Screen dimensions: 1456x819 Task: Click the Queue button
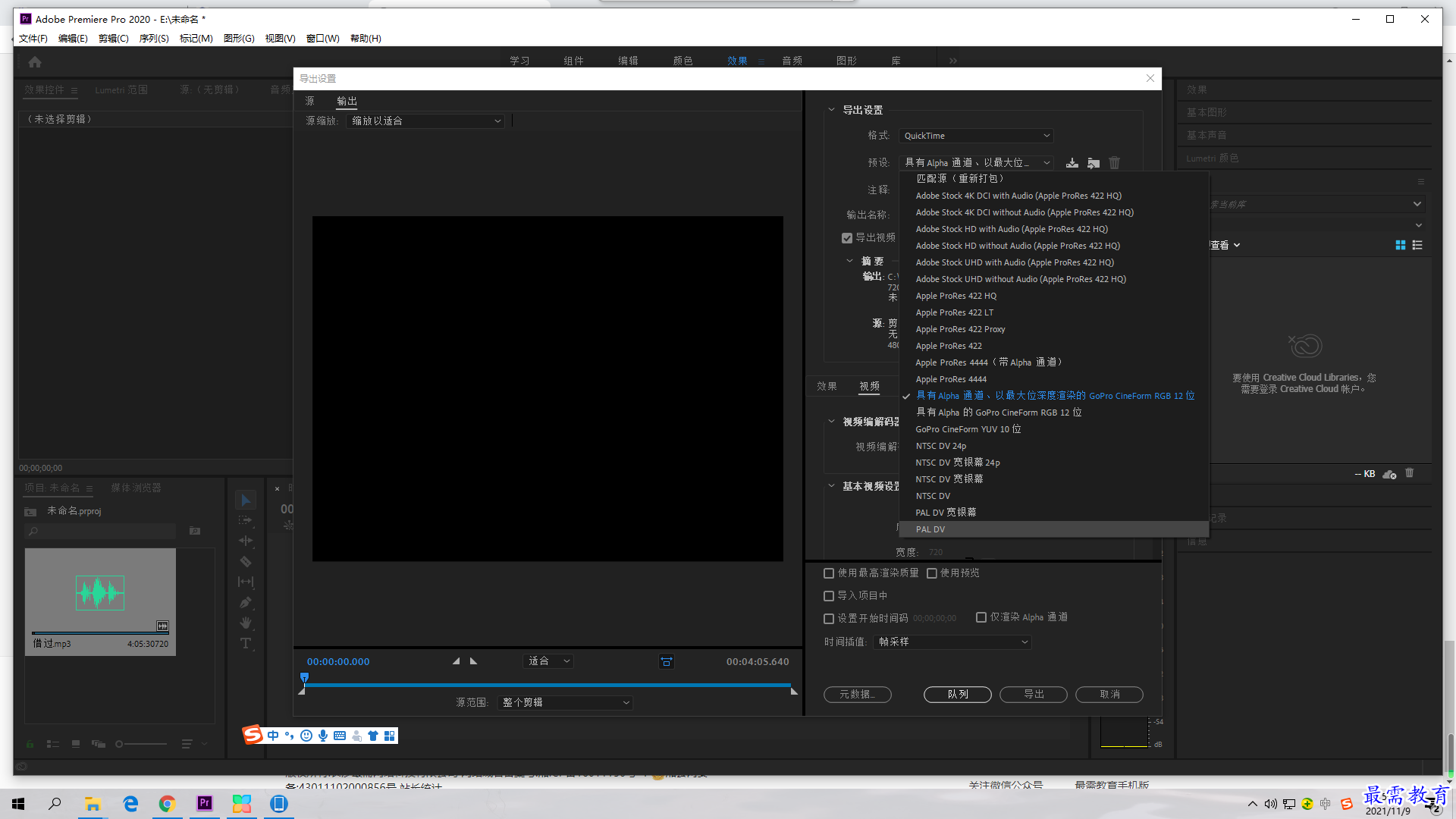pyautogui.click(x=958, y=695)
